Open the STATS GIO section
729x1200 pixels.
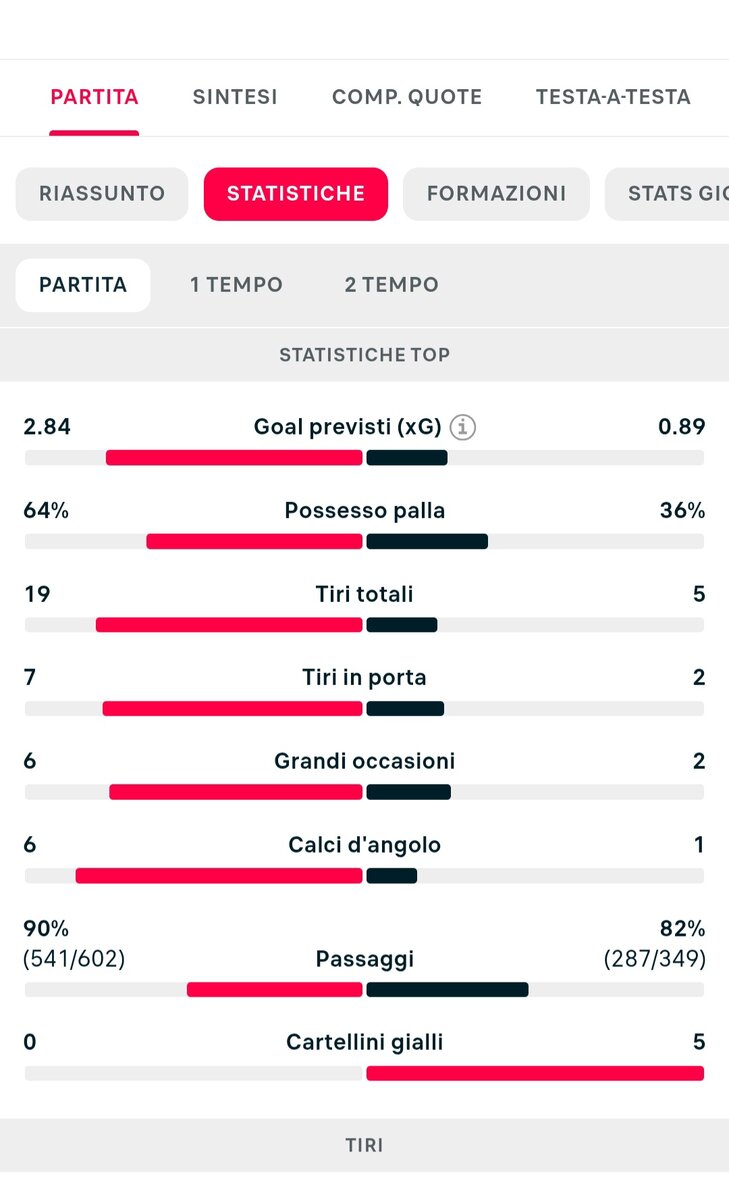coord(667,194)
